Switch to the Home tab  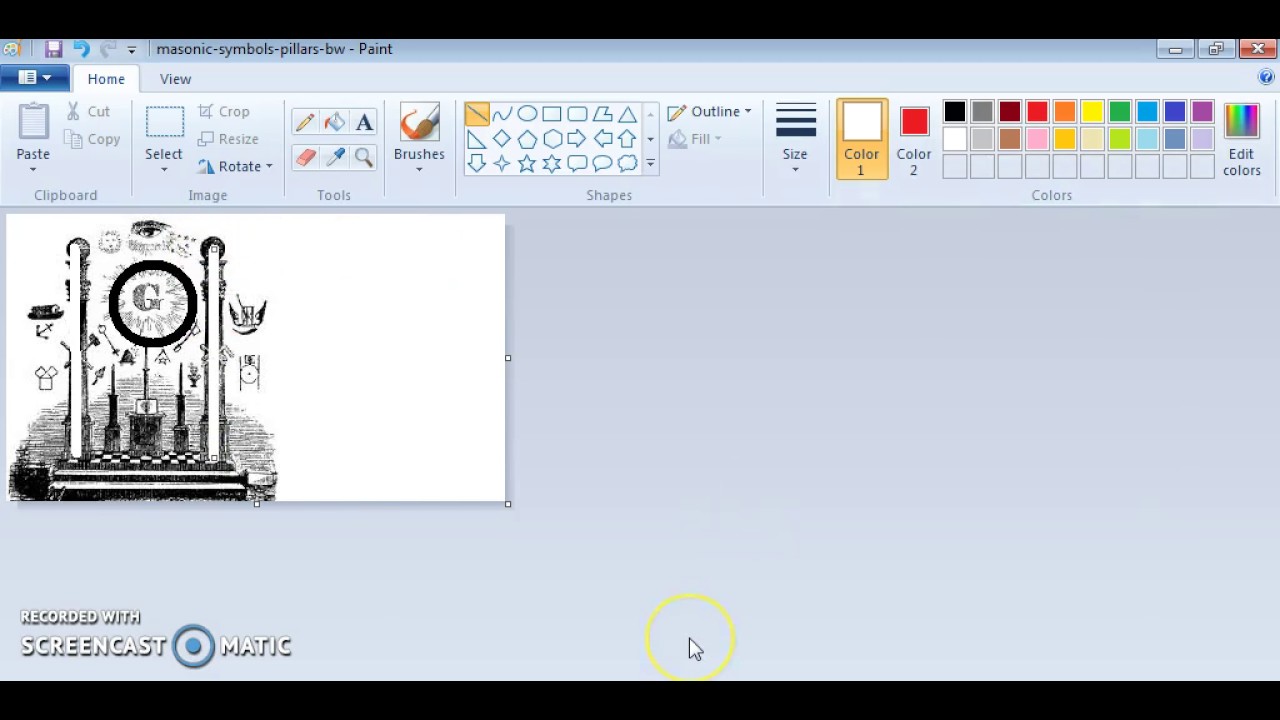(106, 79)
